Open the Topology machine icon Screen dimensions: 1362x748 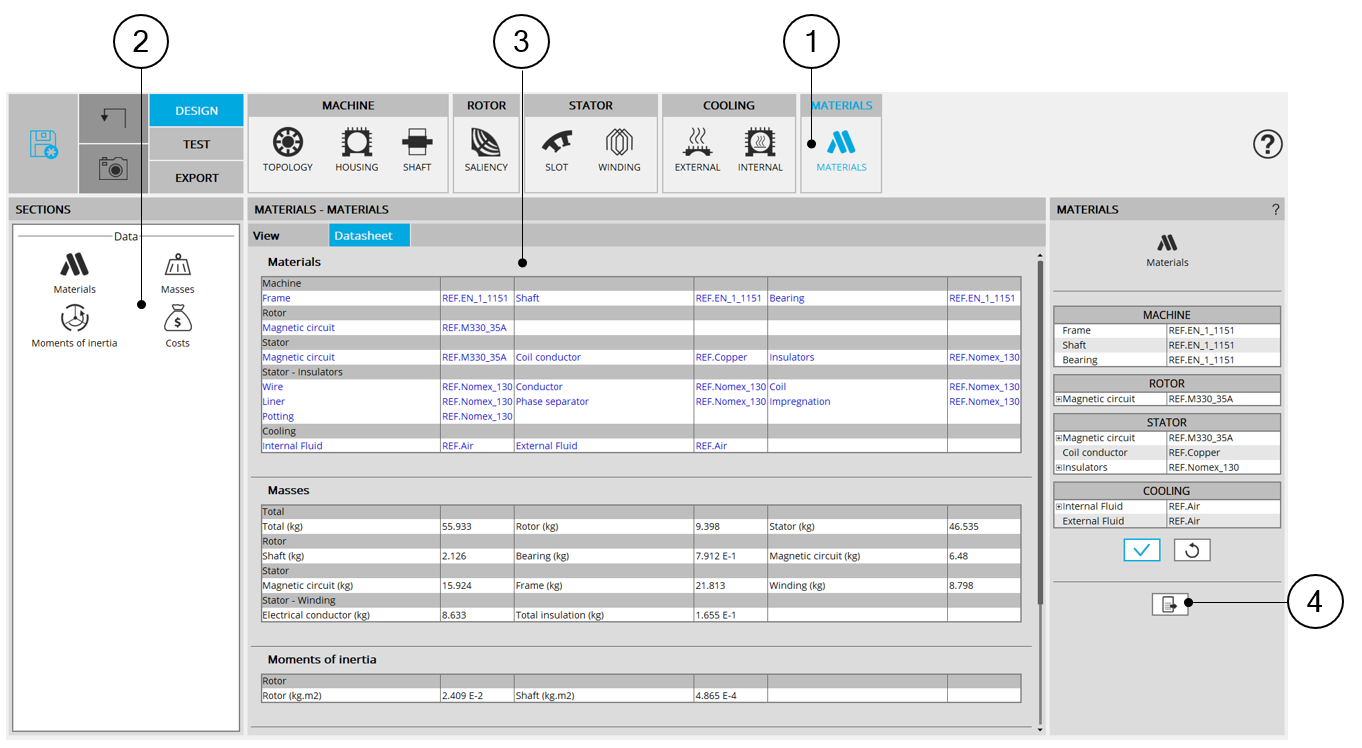pos(288,143)
